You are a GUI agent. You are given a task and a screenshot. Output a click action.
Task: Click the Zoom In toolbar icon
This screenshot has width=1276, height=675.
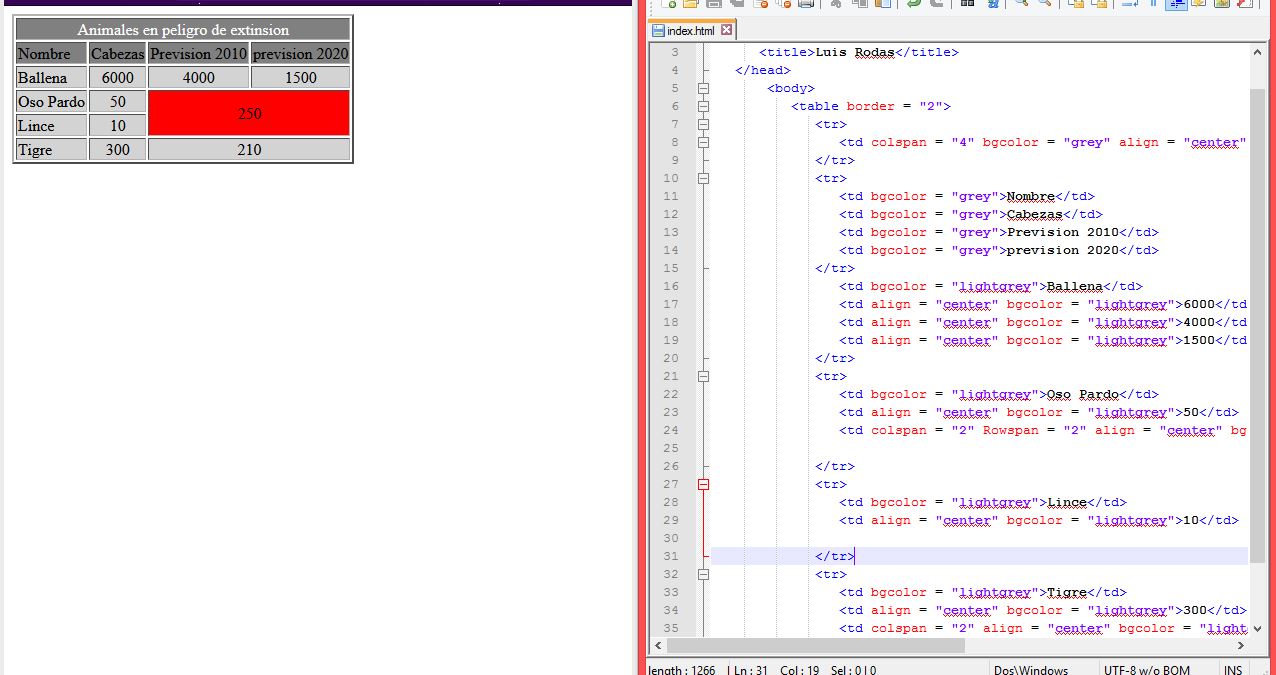[x=1022, y=4]
